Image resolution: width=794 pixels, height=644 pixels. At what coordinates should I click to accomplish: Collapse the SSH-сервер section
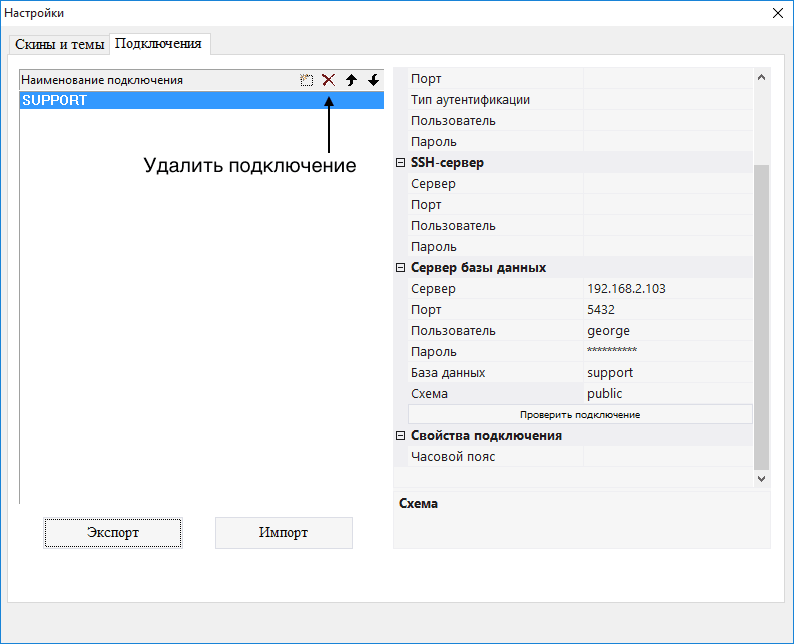click(x=401, y=163)
